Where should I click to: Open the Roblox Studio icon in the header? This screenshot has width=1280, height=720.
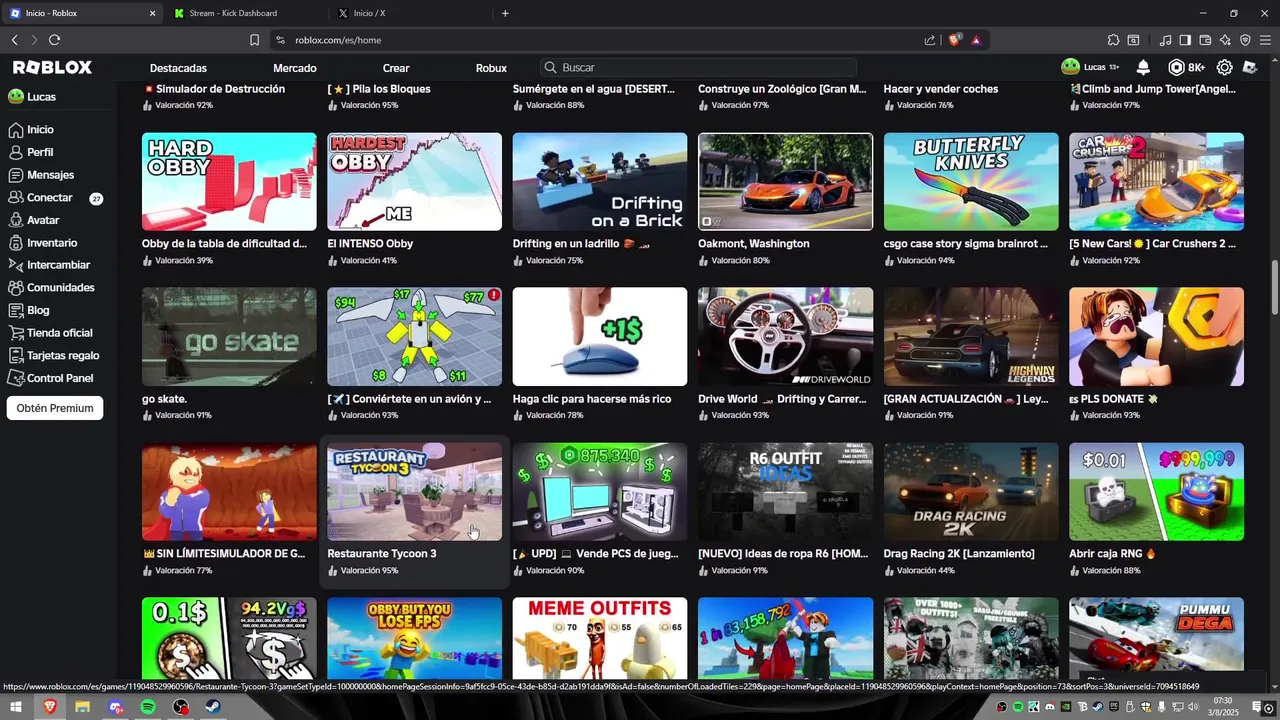click(x=1250, y=67)
